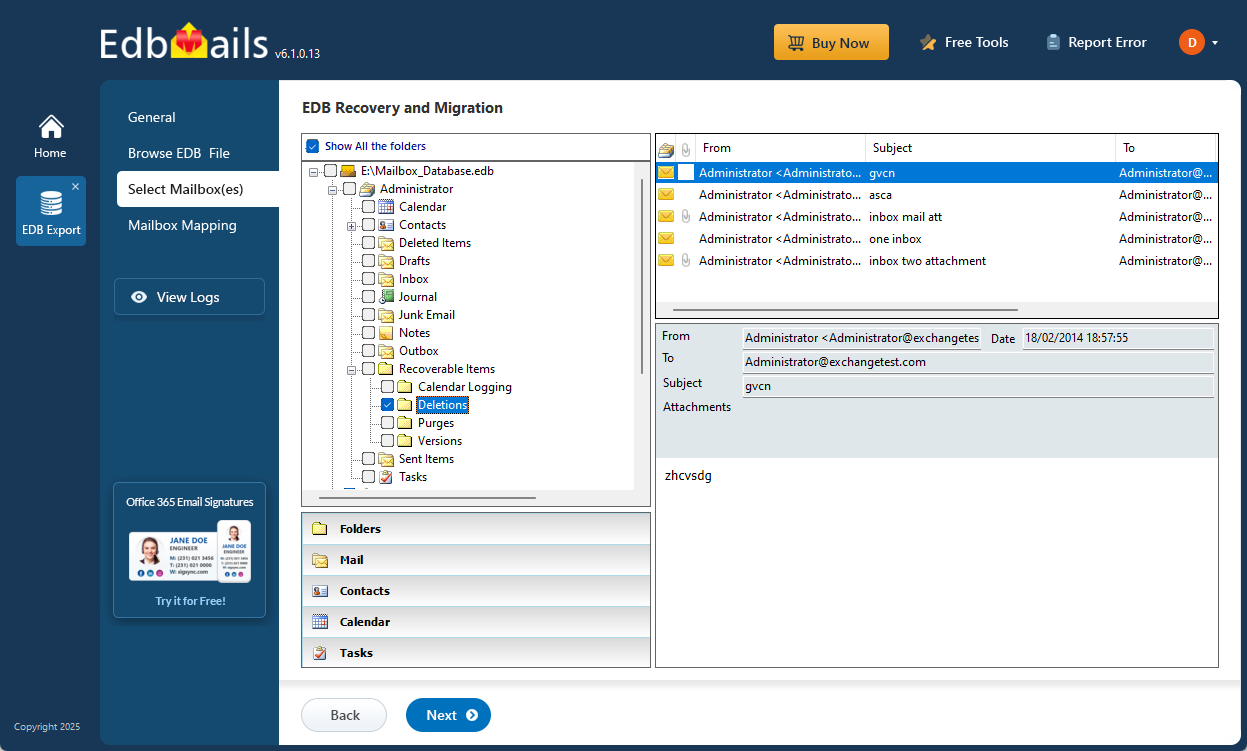Image resolution: width=1247 pixels, height=751 pixels.
Task: Click the Report Error clipboard icon
Action: 1053,42
